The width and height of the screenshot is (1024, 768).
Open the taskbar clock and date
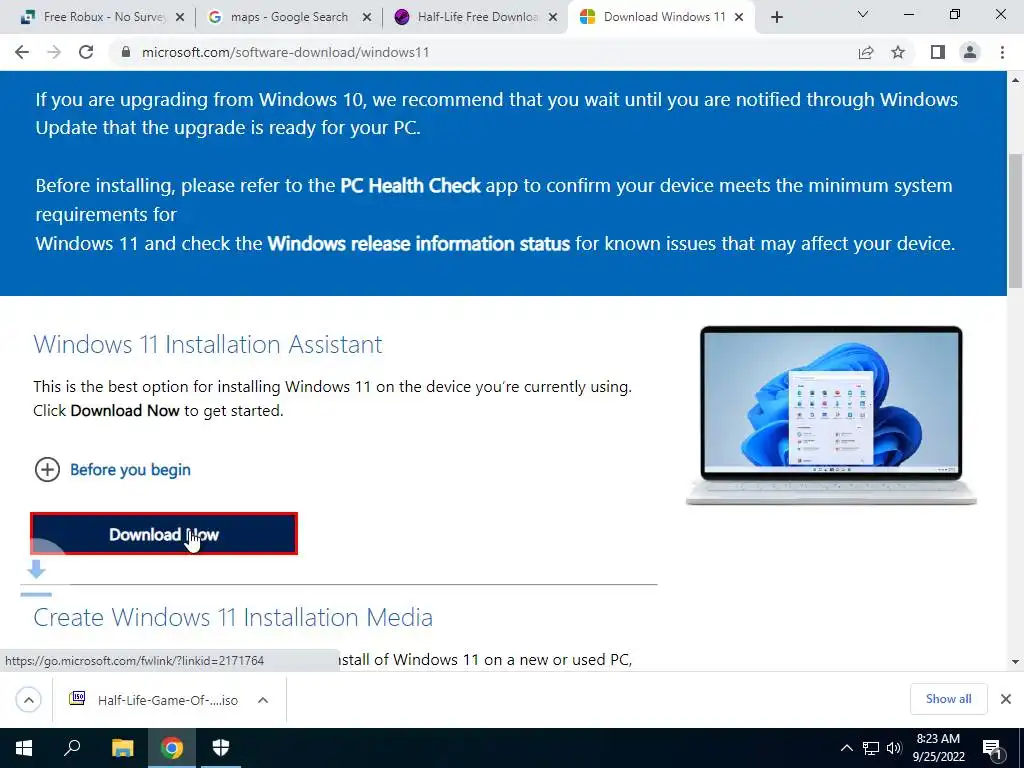pyautogui.click(x=938, y=748)
